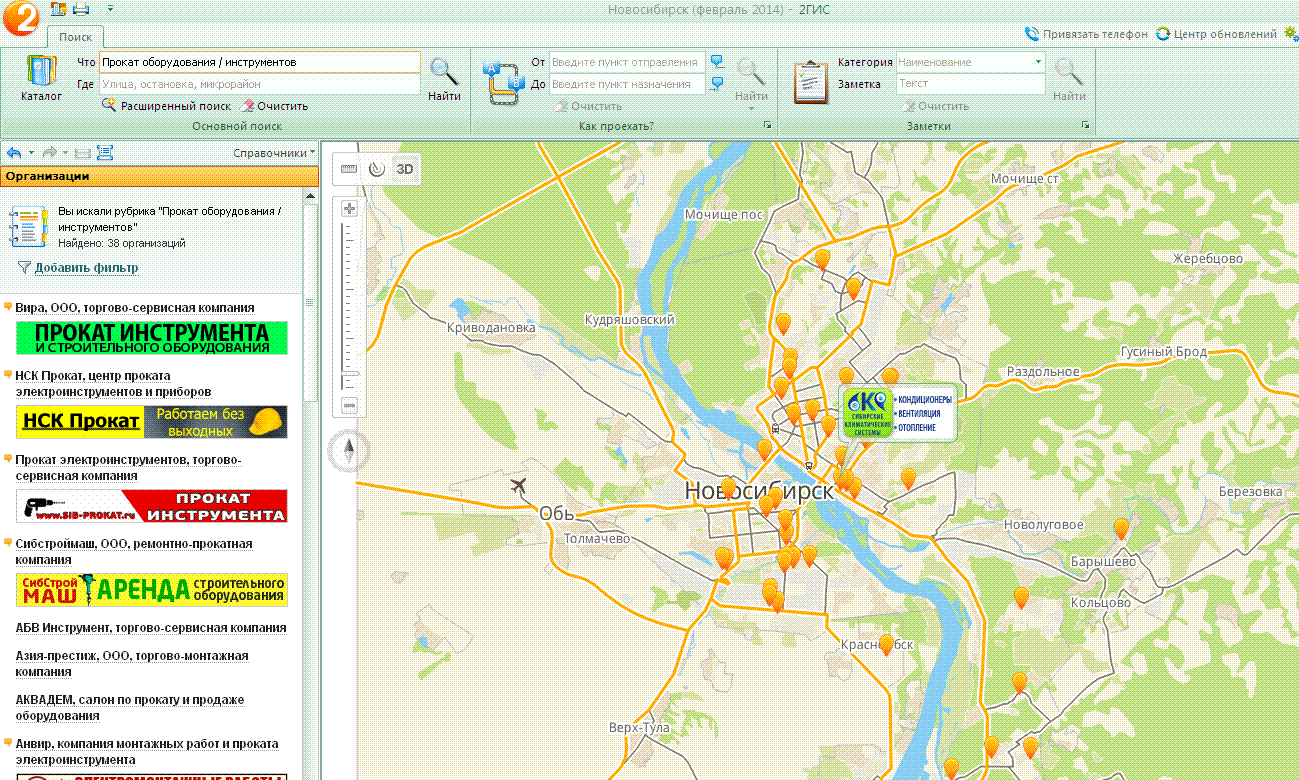Click the Что search input field
Image resolution: width=1299 pixels, height=780 pixels.
259,62
